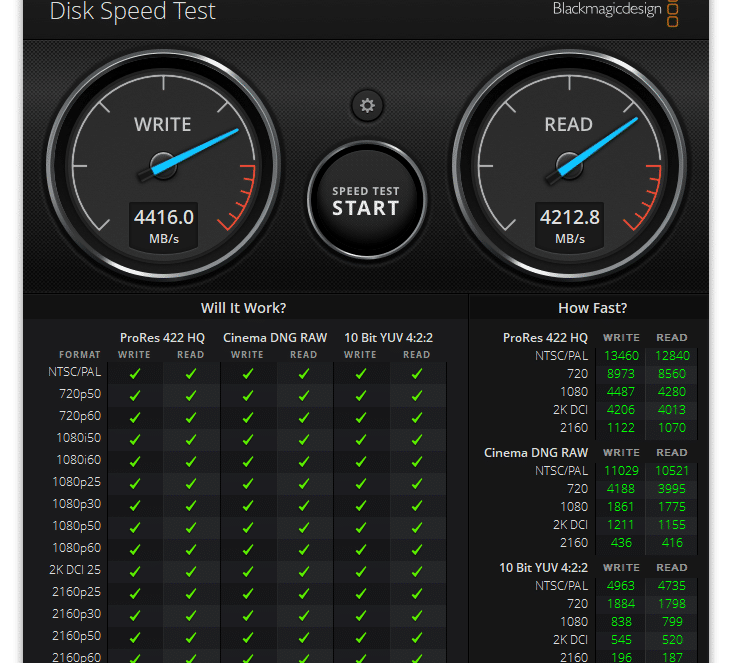Click the Disk Speed Test title
This screenshot has width=732, height=663.
133,11
